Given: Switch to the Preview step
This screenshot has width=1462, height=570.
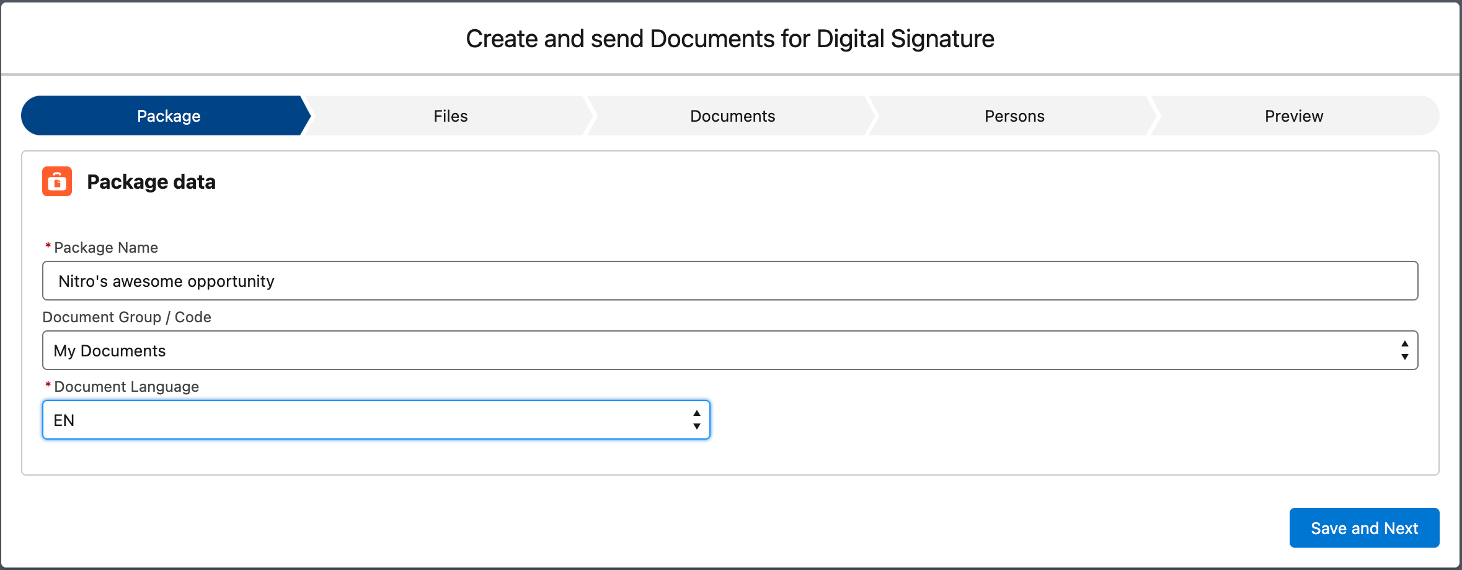Looking at the screenshot, I should pos(1293,116).
